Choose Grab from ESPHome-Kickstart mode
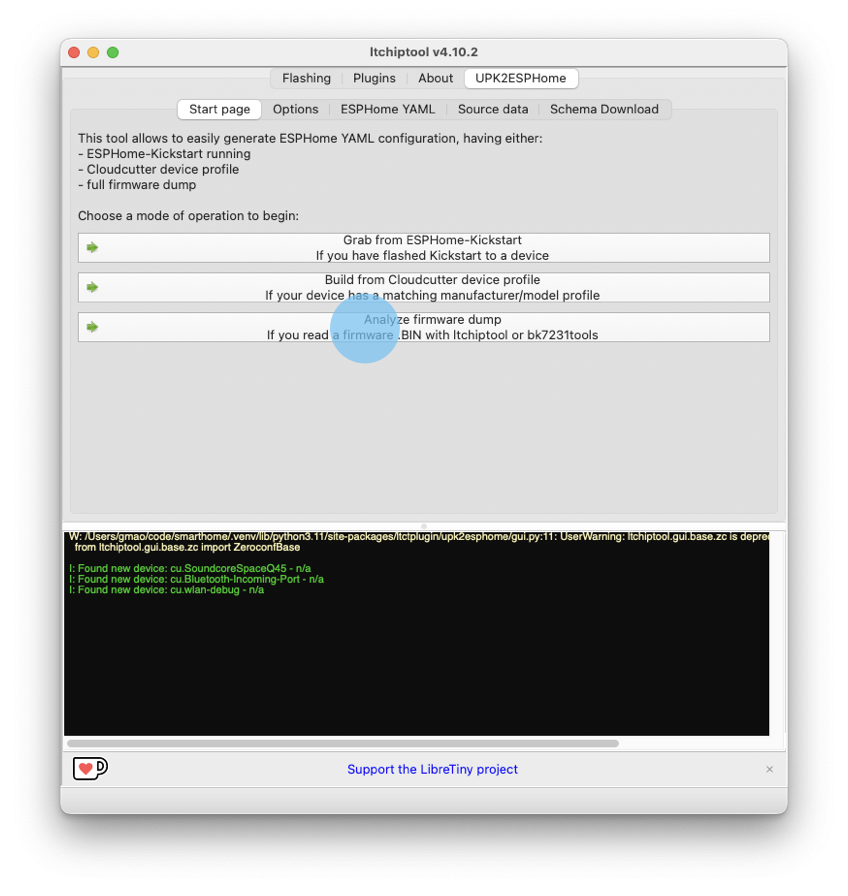 (x=423, y=247)
